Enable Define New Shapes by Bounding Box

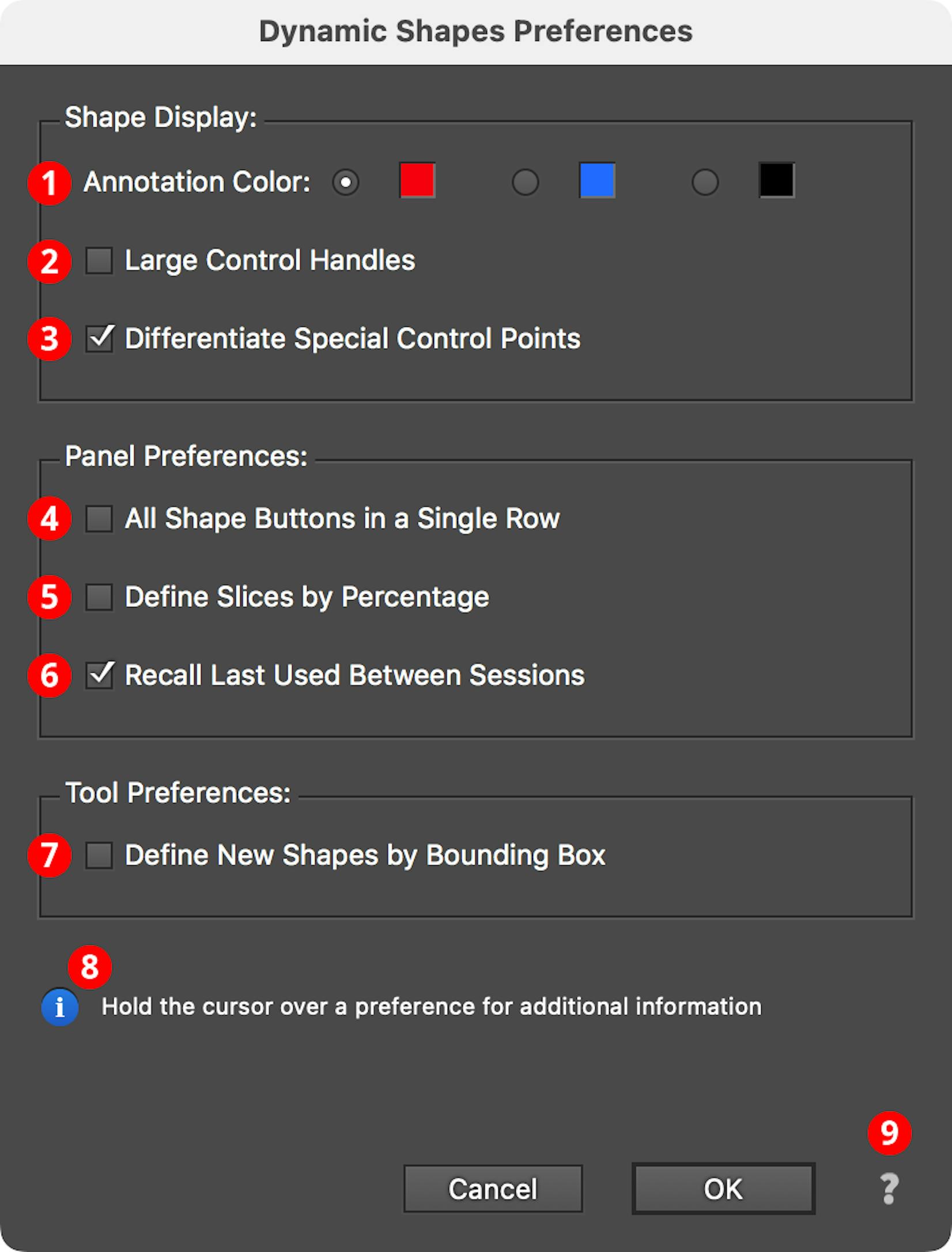point(99,855)
